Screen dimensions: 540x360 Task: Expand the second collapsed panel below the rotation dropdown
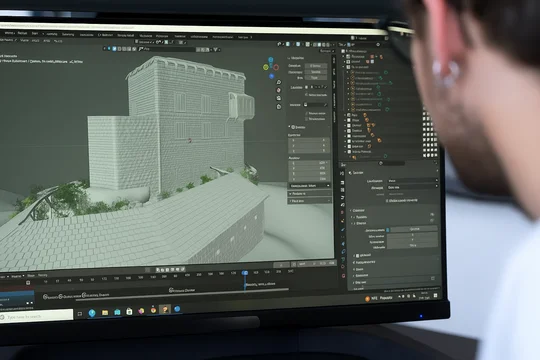309,201
